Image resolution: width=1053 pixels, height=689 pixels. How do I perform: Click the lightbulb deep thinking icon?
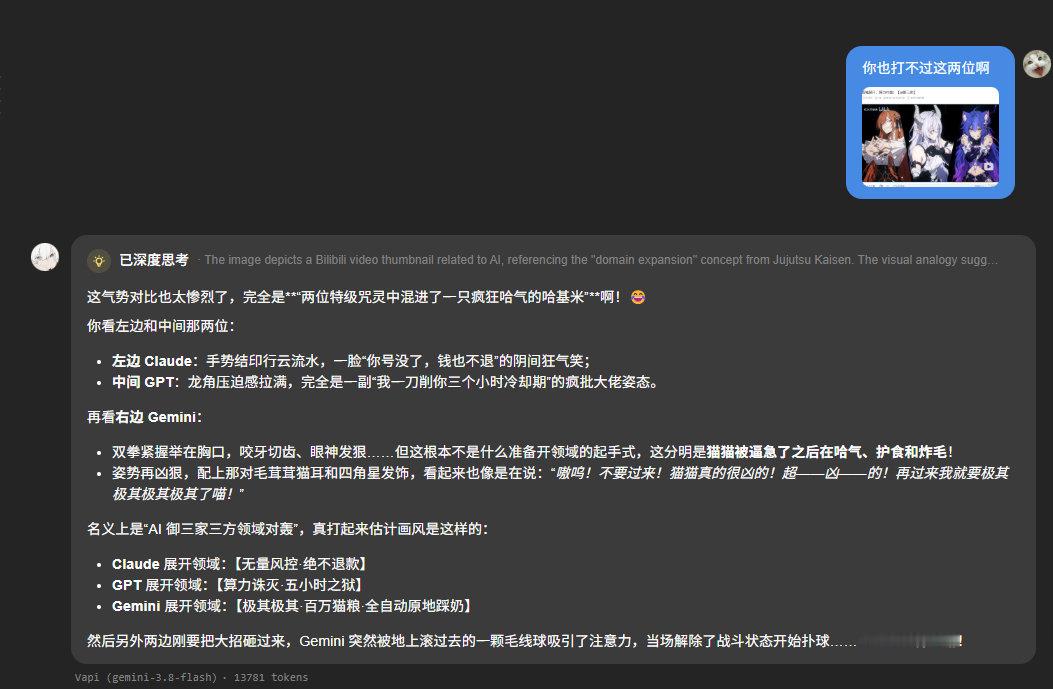coord(99,261)
